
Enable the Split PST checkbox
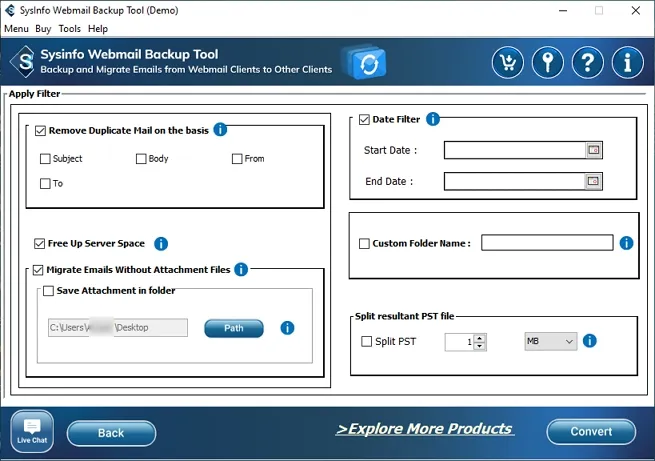(x=366, y=342)
